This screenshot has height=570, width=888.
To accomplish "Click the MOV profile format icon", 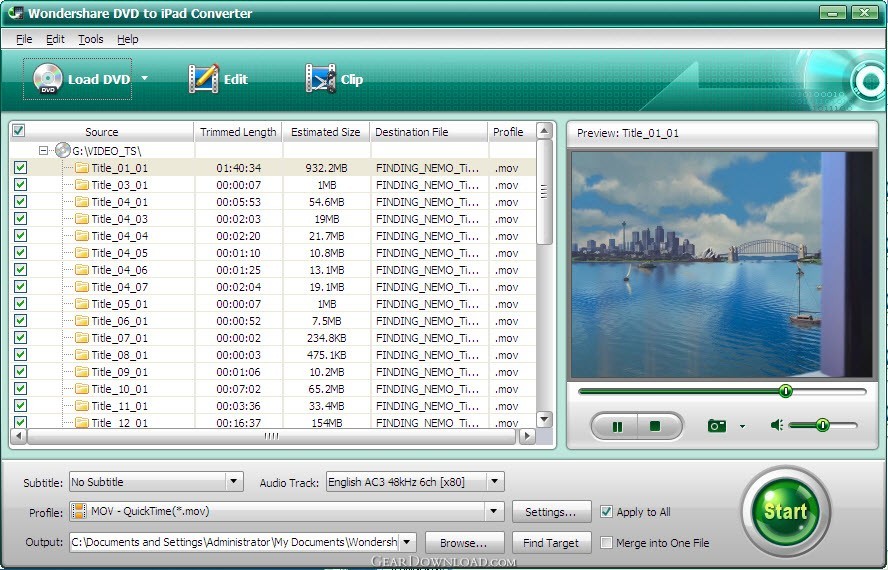I will (x=79, y=511).
